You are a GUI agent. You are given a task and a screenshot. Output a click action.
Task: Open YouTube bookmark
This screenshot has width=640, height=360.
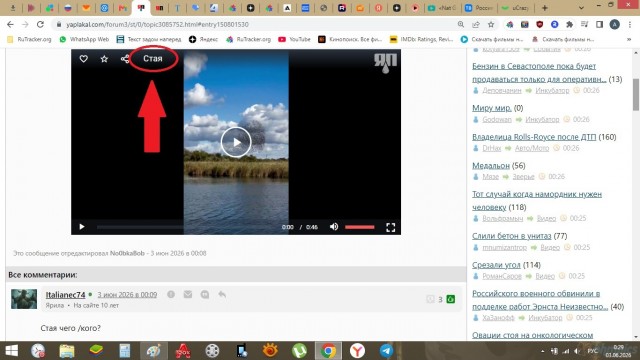(294, 39)
